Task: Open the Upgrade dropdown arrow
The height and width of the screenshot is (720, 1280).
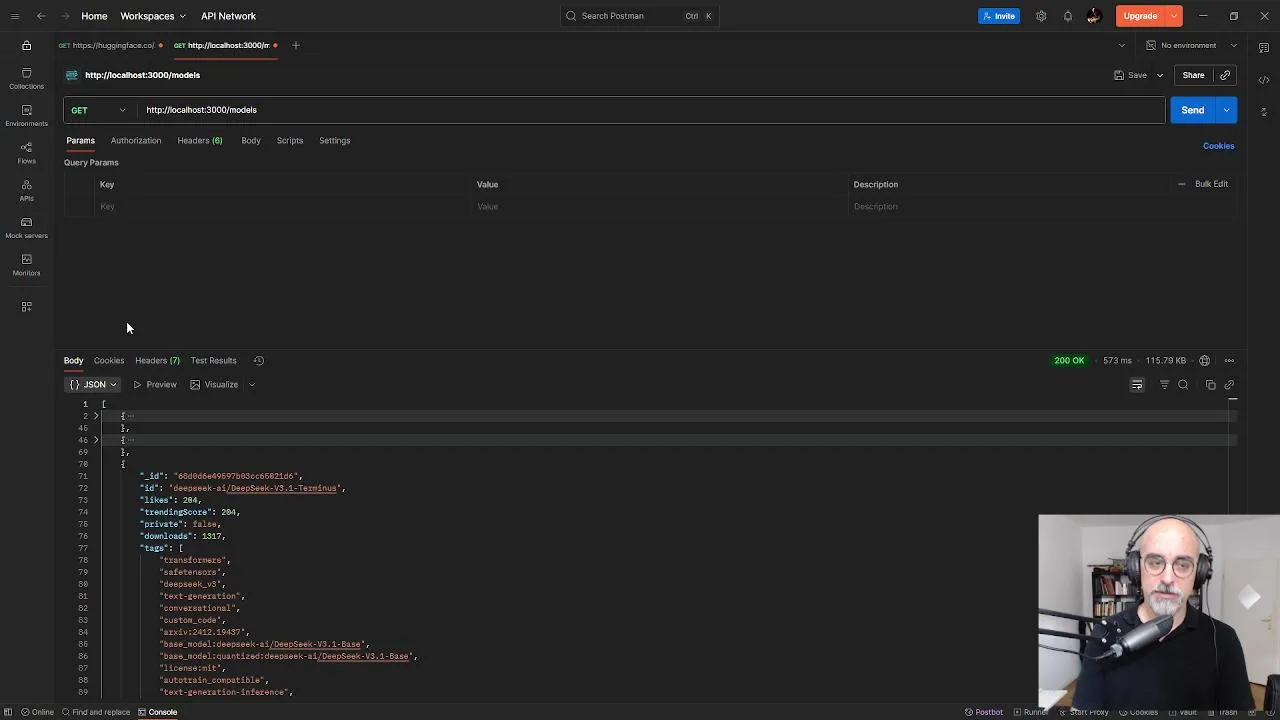Action: [1174, 16]
